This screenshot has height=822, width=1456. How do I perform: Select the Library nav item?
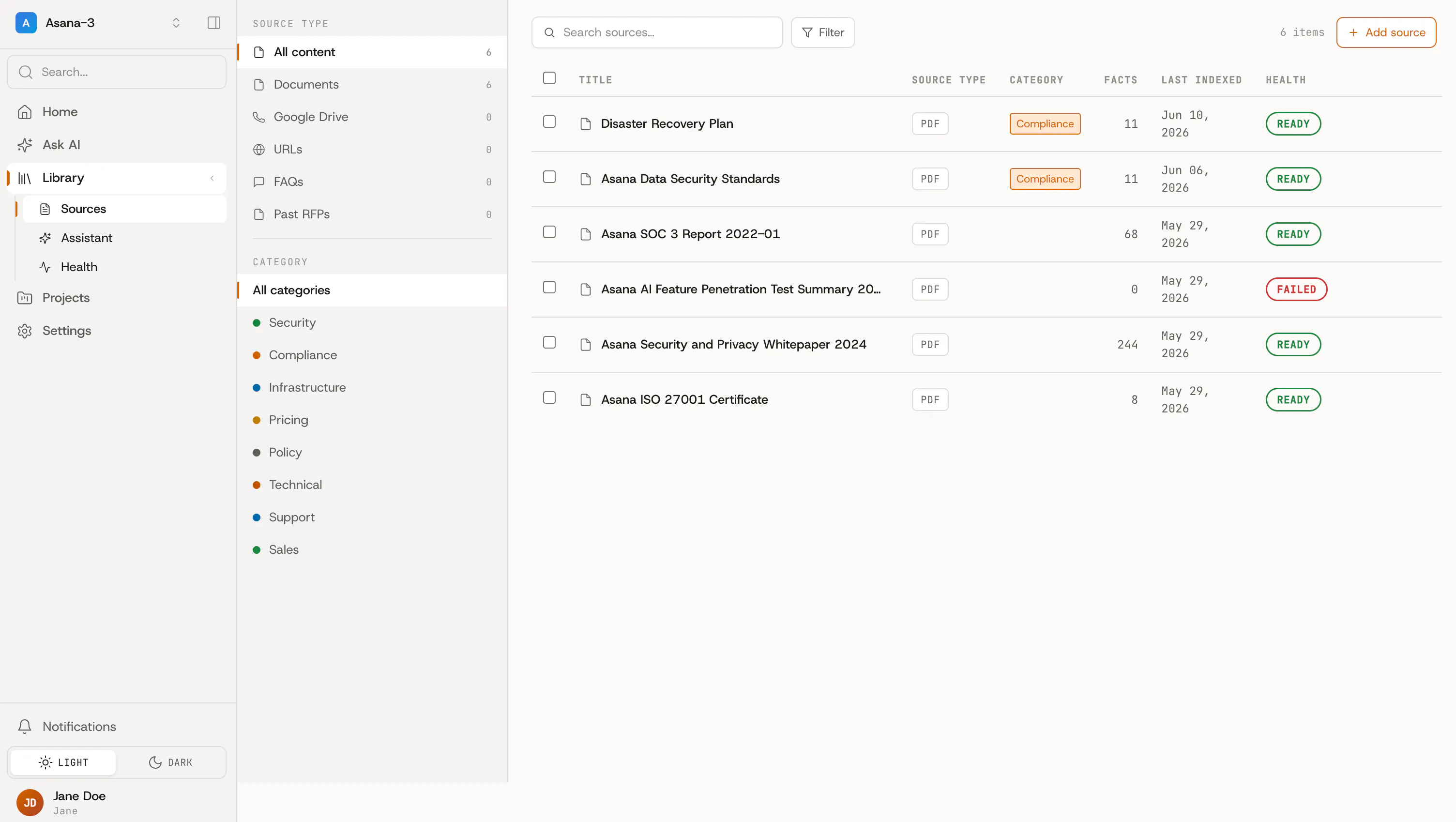coord(117,178)
